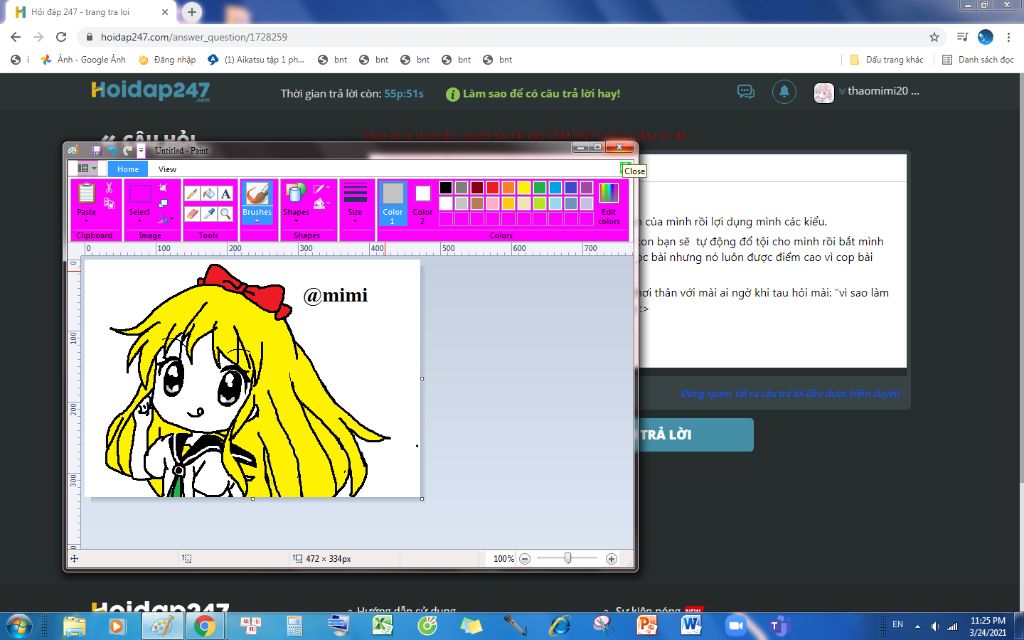Open the Home ribbon tab
Viewport: 1024px width, 640px height.
tap(128, 169)
